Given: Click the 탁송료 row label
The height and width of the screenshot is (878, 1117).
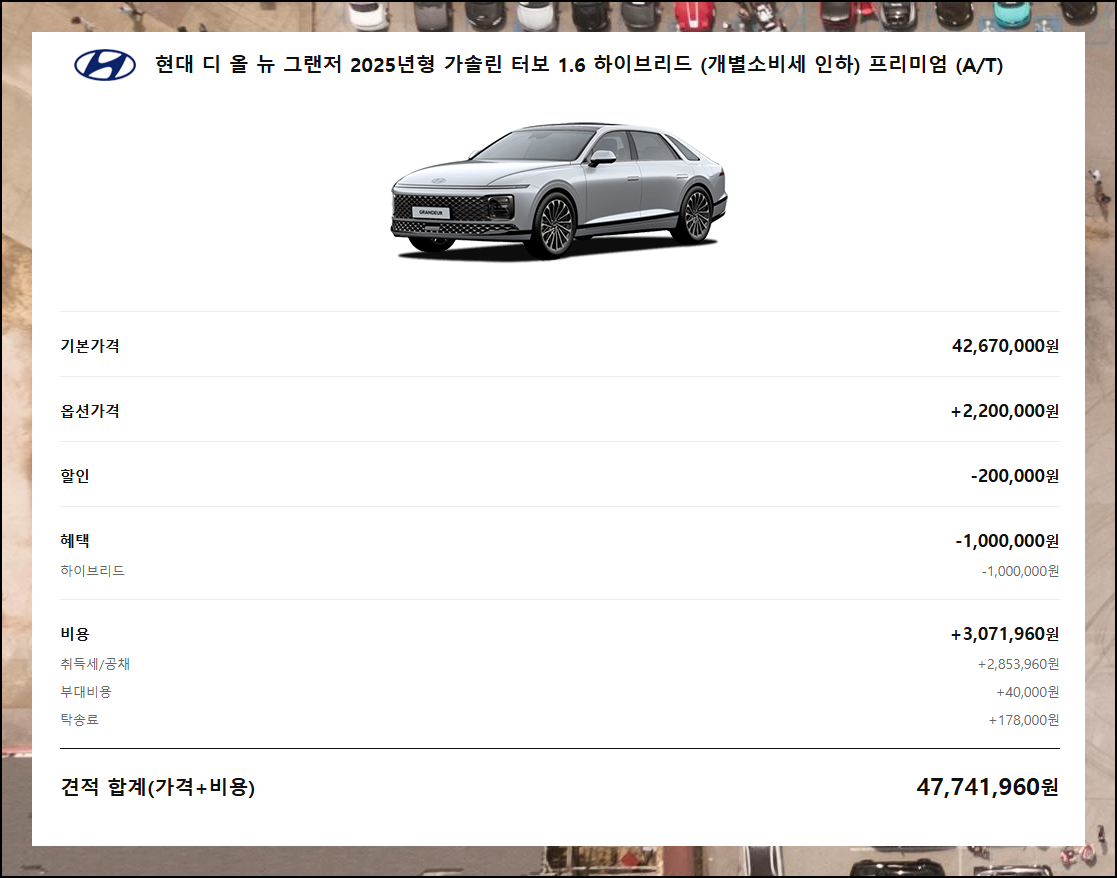Looking at the screenshot, I should pyautogui.click(x=79, y=720).
